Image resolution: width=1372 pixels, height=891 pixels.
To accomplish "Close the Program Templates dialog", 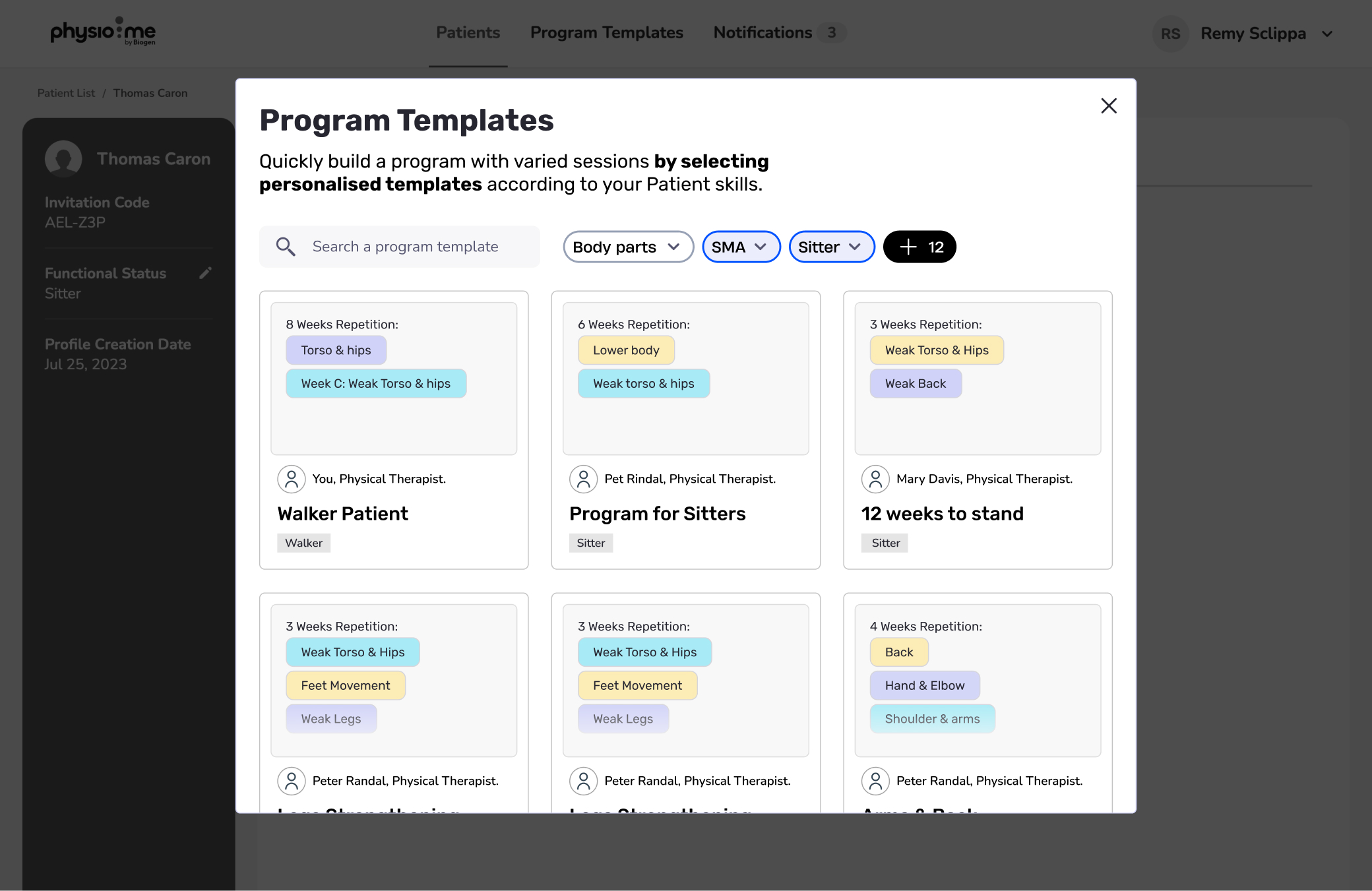I will pos(1108,106).
